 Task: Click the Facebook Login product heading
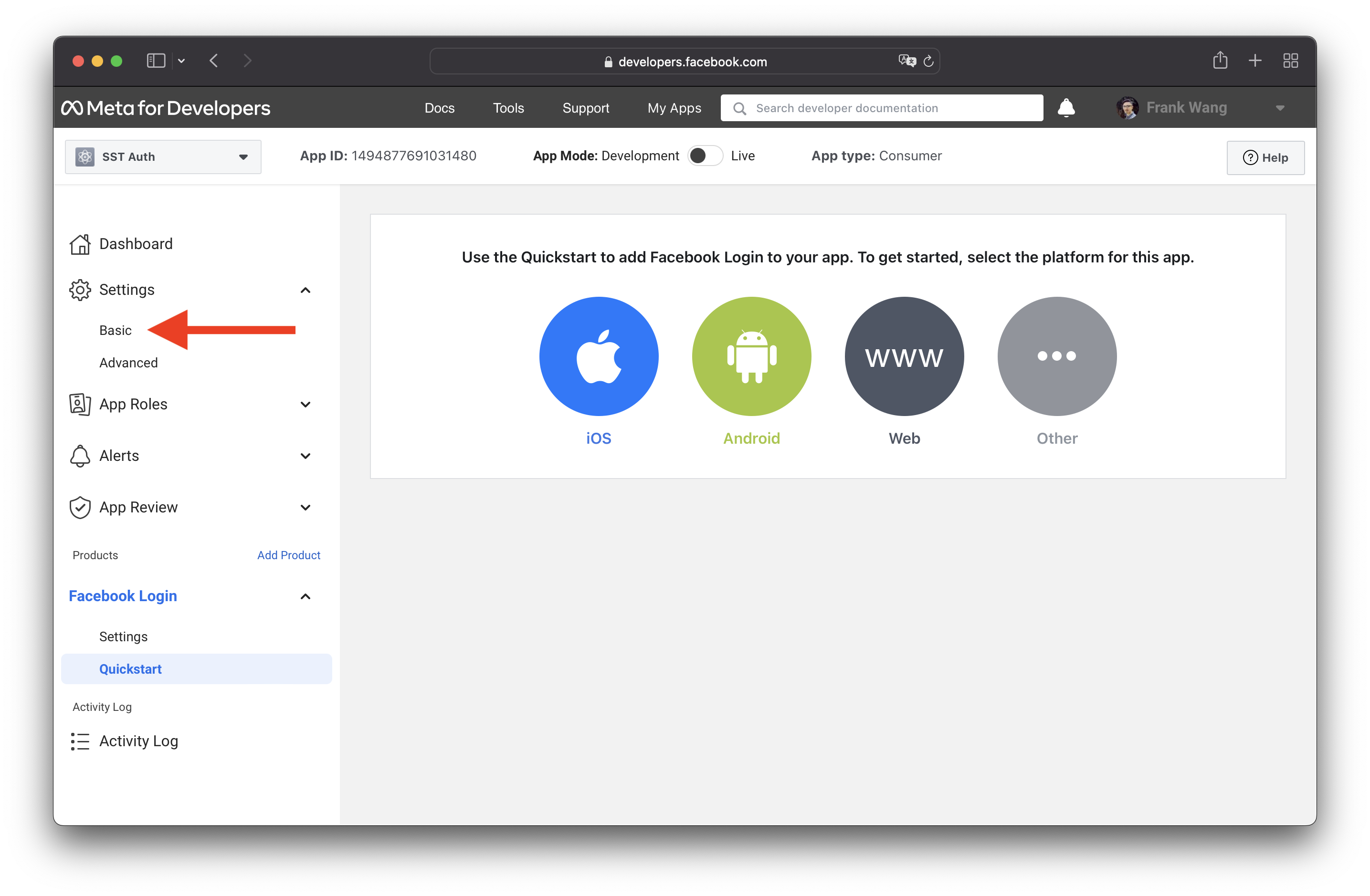[x=123, y=596]
